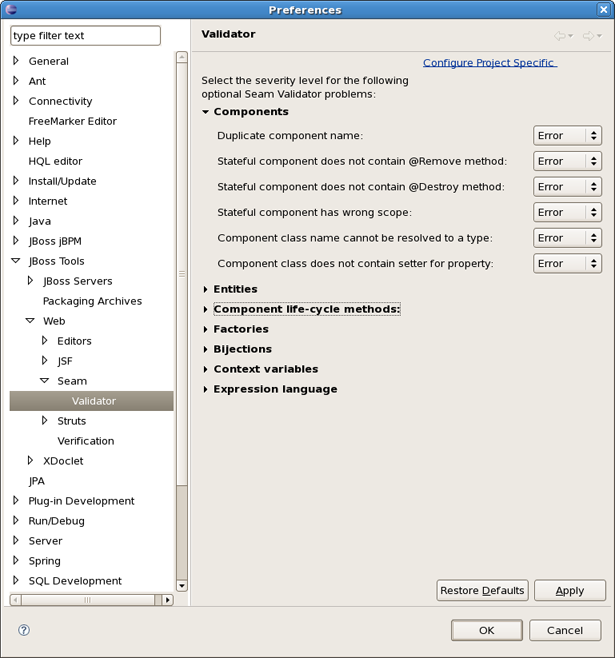Confirm with the OK button

pyautogui.click(x=487, y=630)
